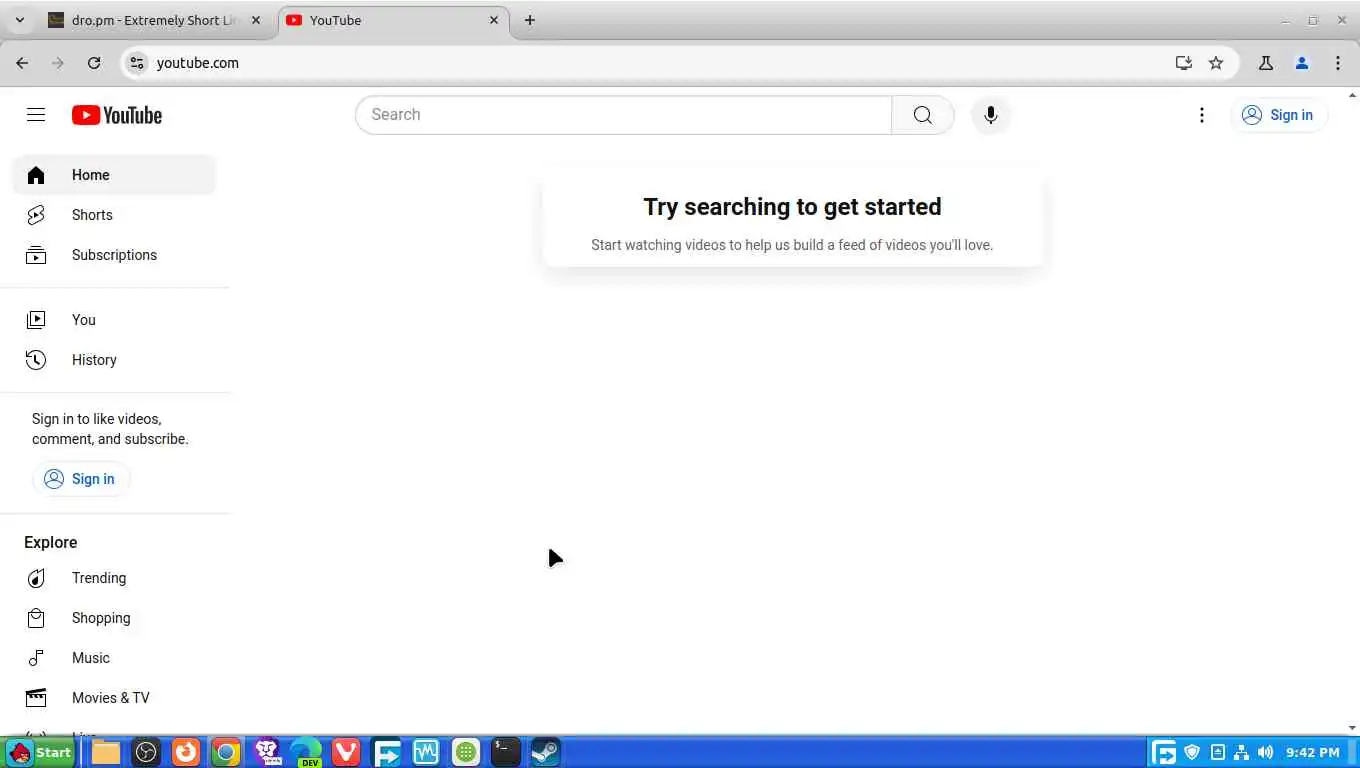Image resolution: width=1360 pixels, height=768 pixels.
Task: View site information icon in address bar
Action: pyautogui.click(x=137, y=63)
